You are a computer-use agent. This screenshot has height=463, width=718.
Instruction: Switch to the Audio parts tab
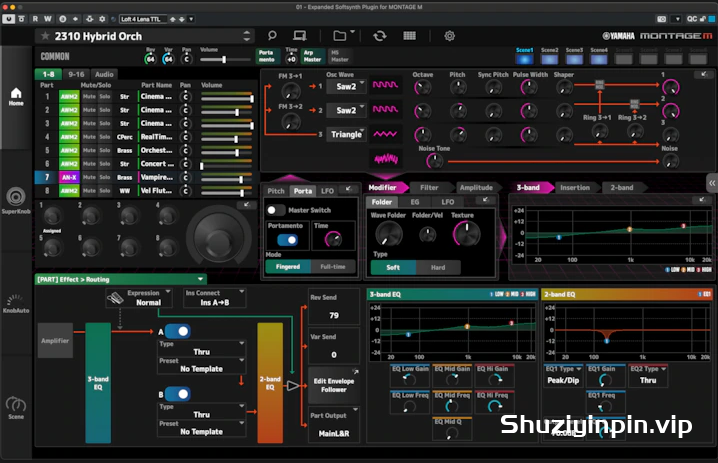tap(104, 74)
